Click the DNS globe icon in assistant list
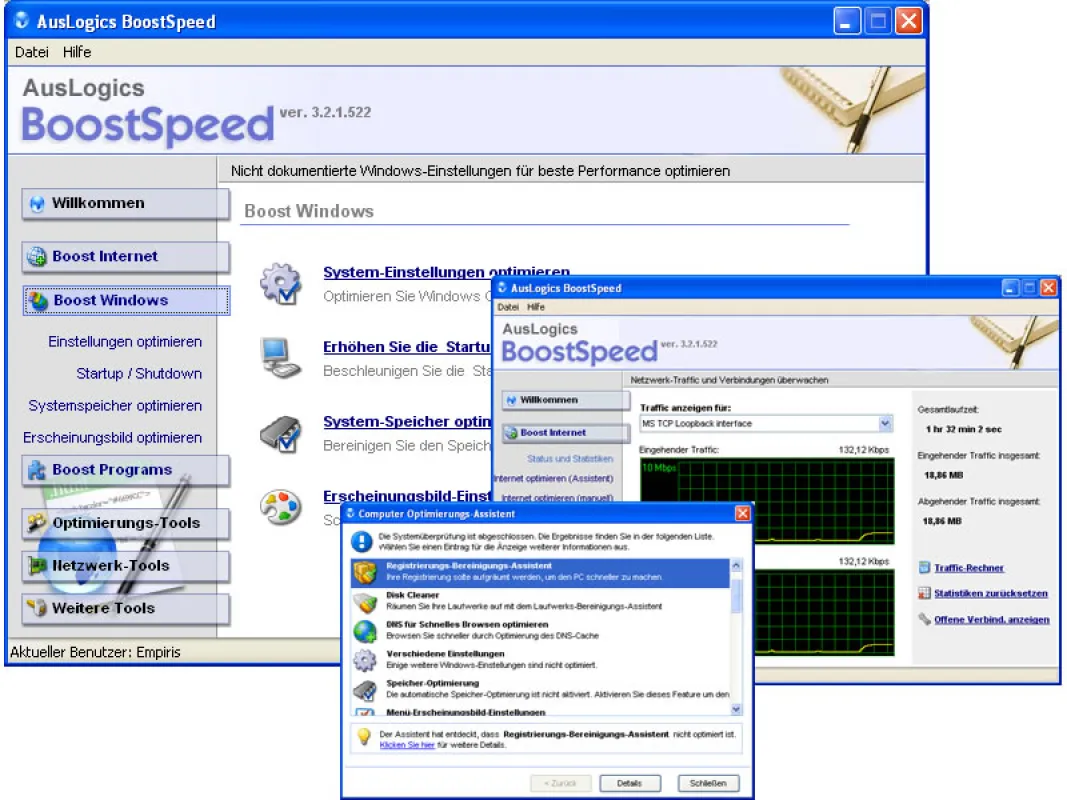This screenshot has width=1067, height=800. coord(365,631)
